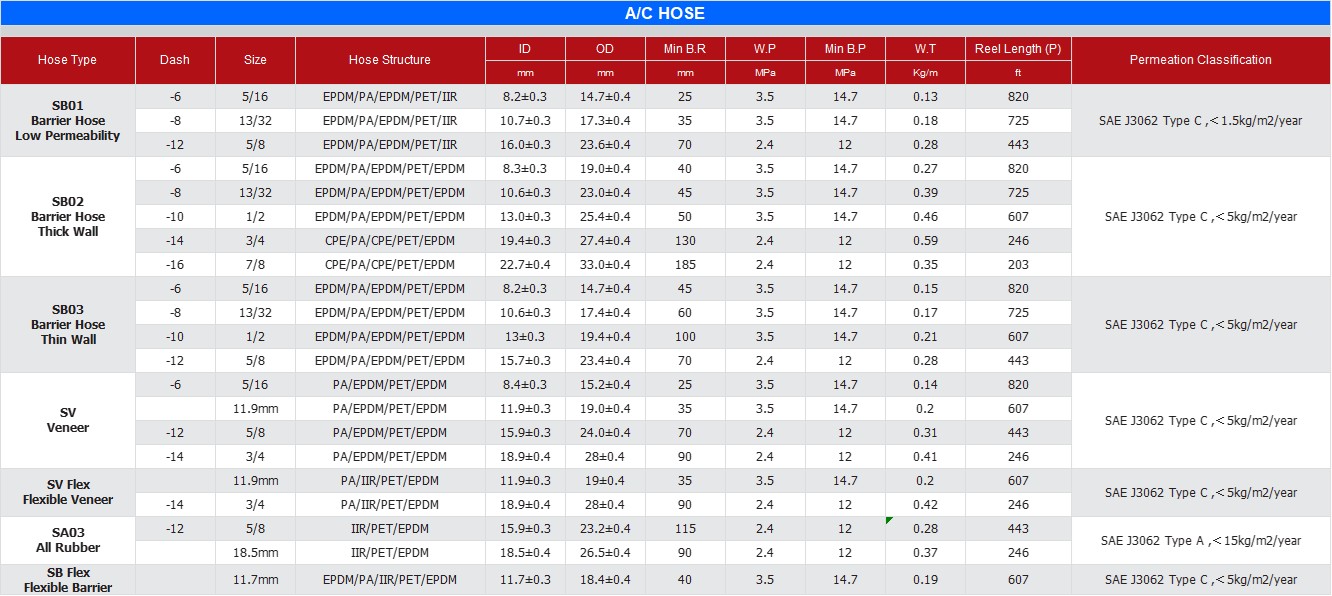
Task: Select the classification cell with <1.5kg/m2/year
Action: (x=1200, y=121)
